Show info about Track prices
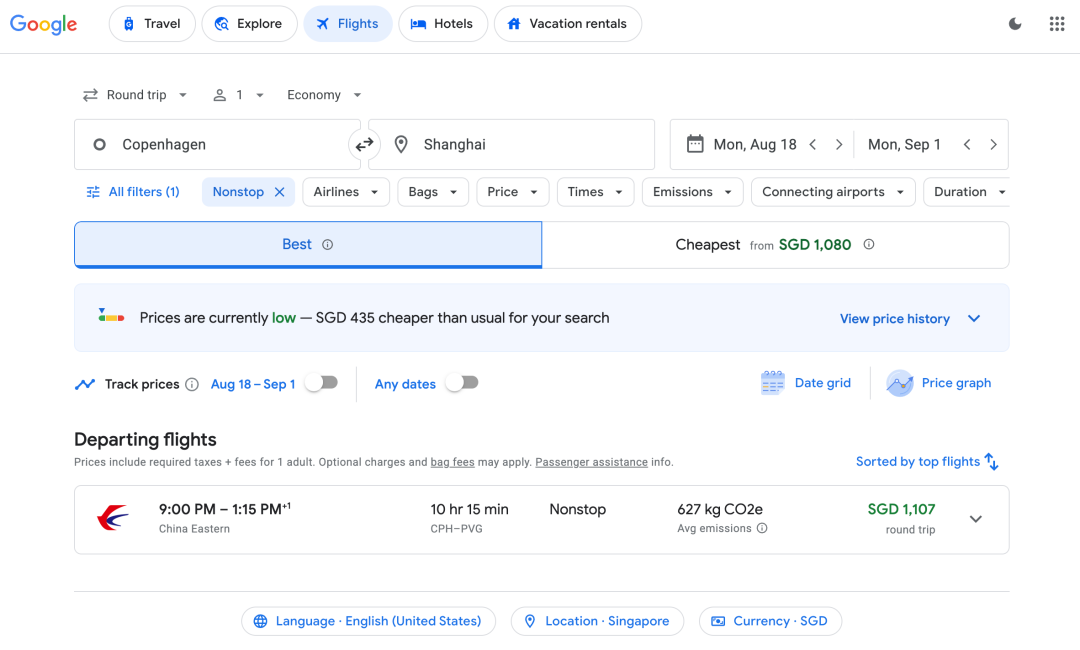The width and height of the screenshot is (1080, 650). pos(192,384)
